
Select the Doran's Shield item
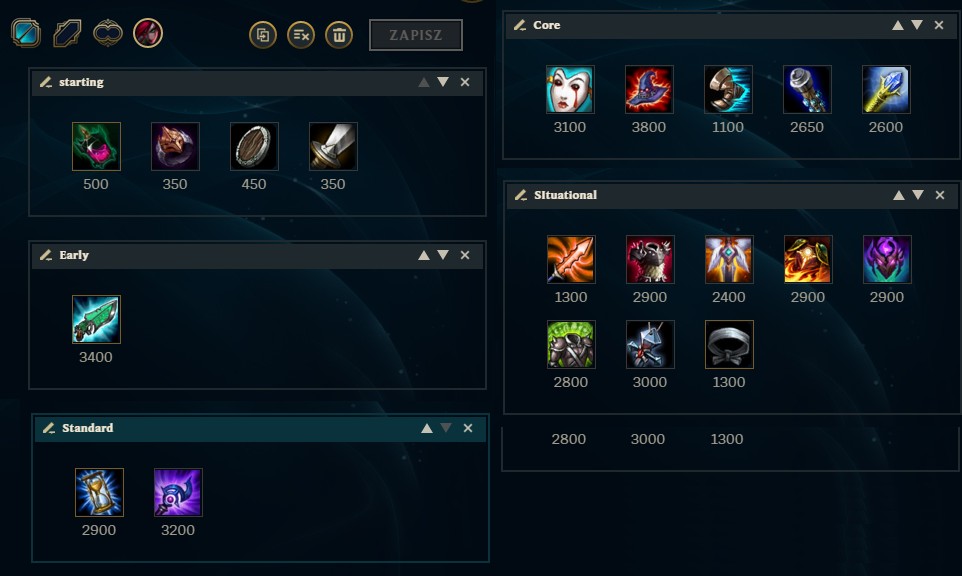[254, 146]
